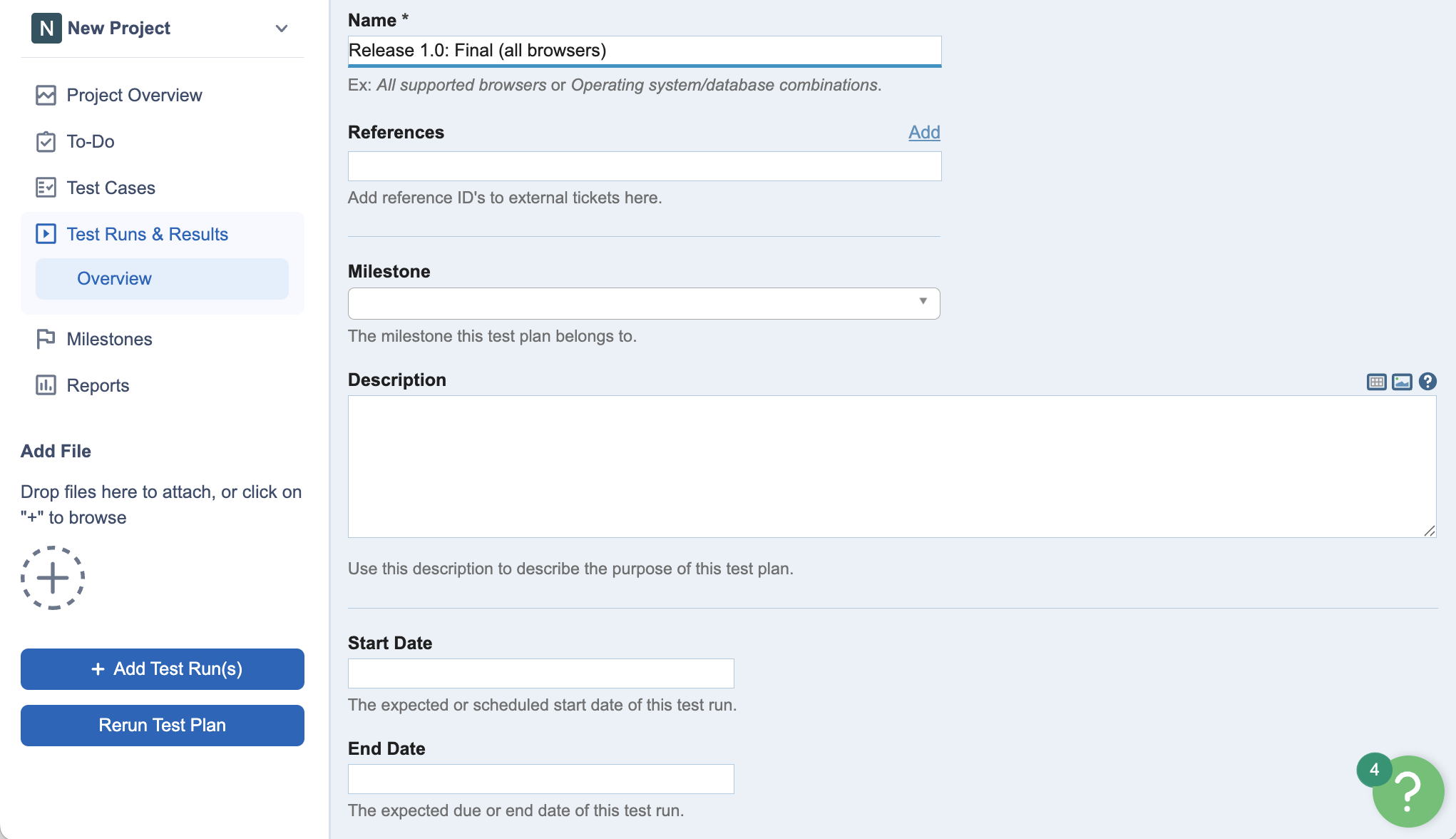Select the Overview submenu item
The height and width of the screenshot is (839, 1456).
pos(114,279)
